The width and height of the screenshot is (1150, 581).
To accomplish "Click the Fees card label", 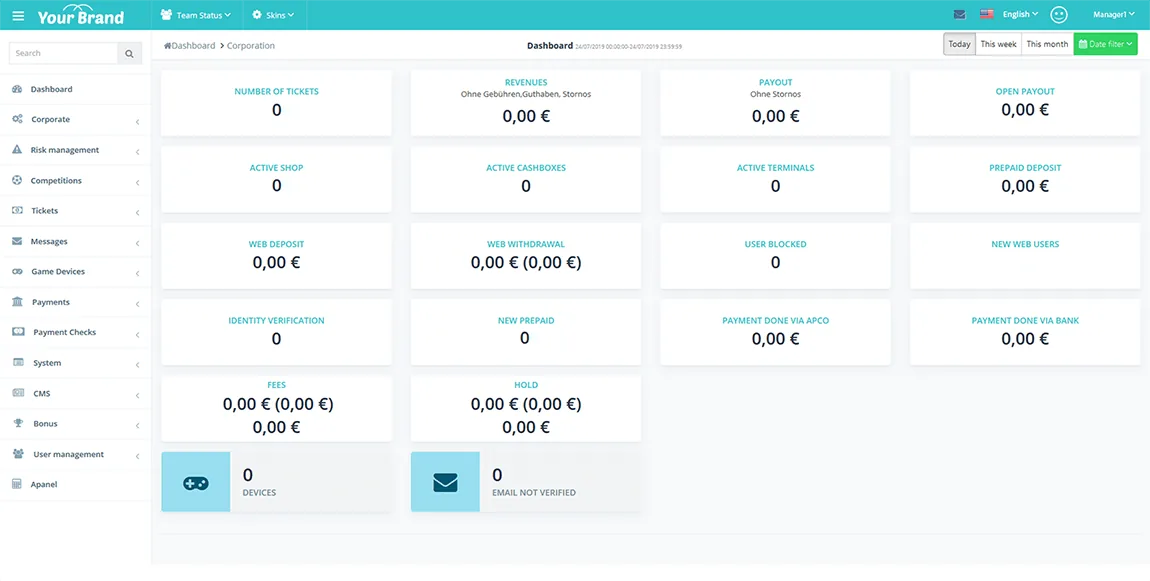I will pos(276,384).
